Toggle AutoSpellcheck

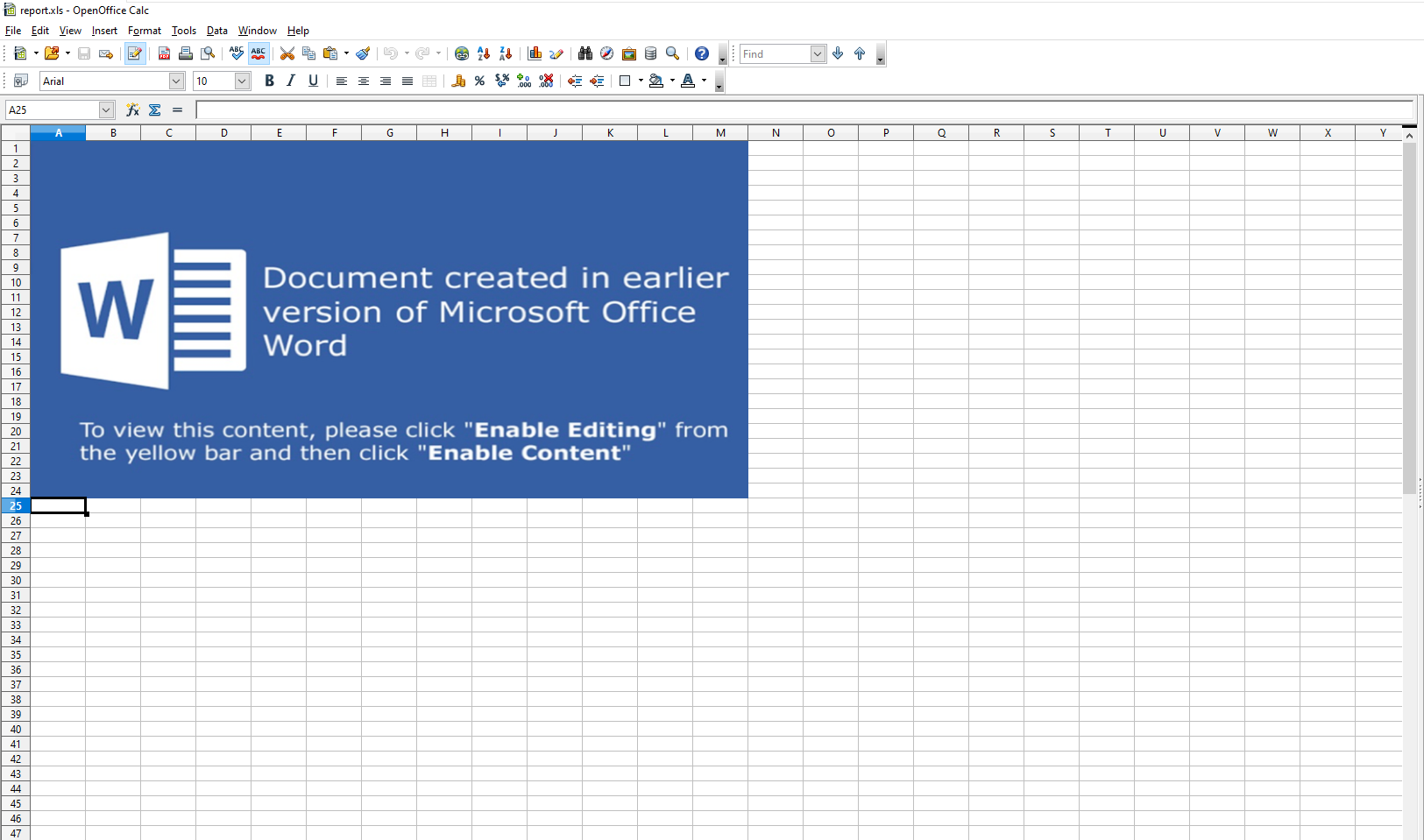259,53
